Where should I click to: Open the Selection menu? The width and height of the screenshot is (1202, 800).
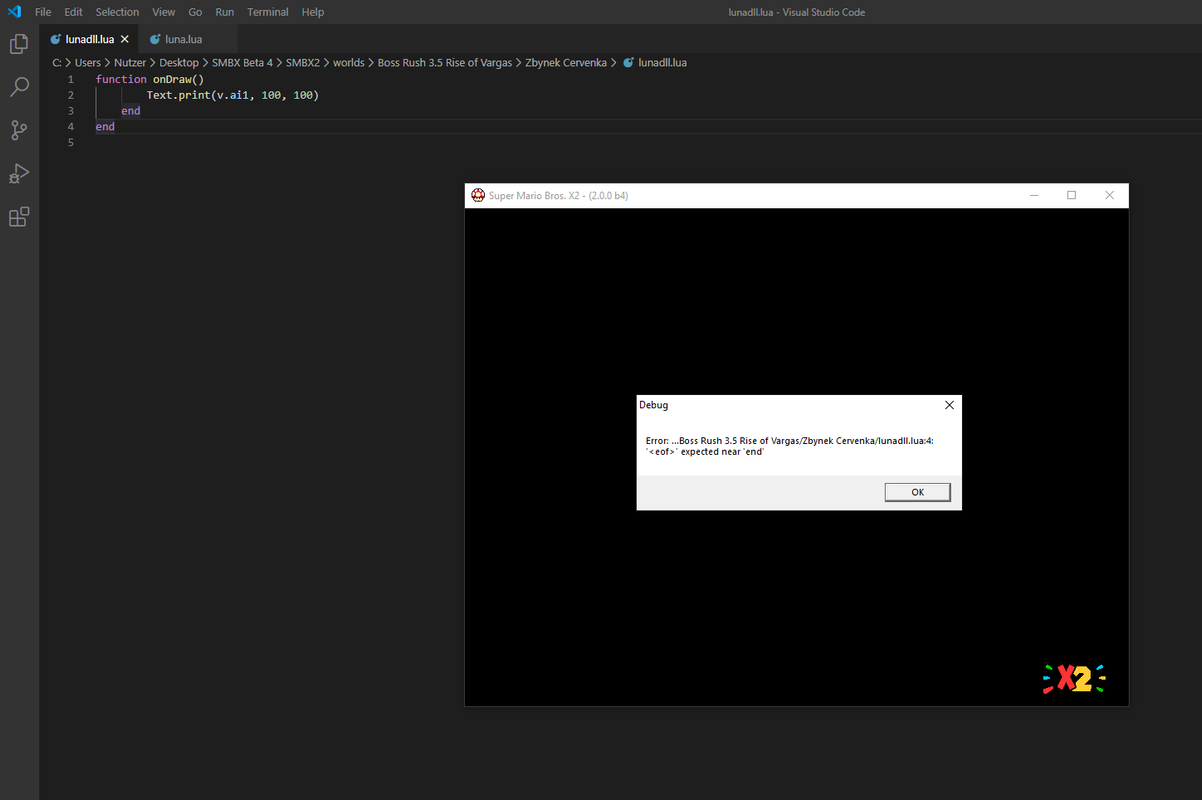click(117, 12)
